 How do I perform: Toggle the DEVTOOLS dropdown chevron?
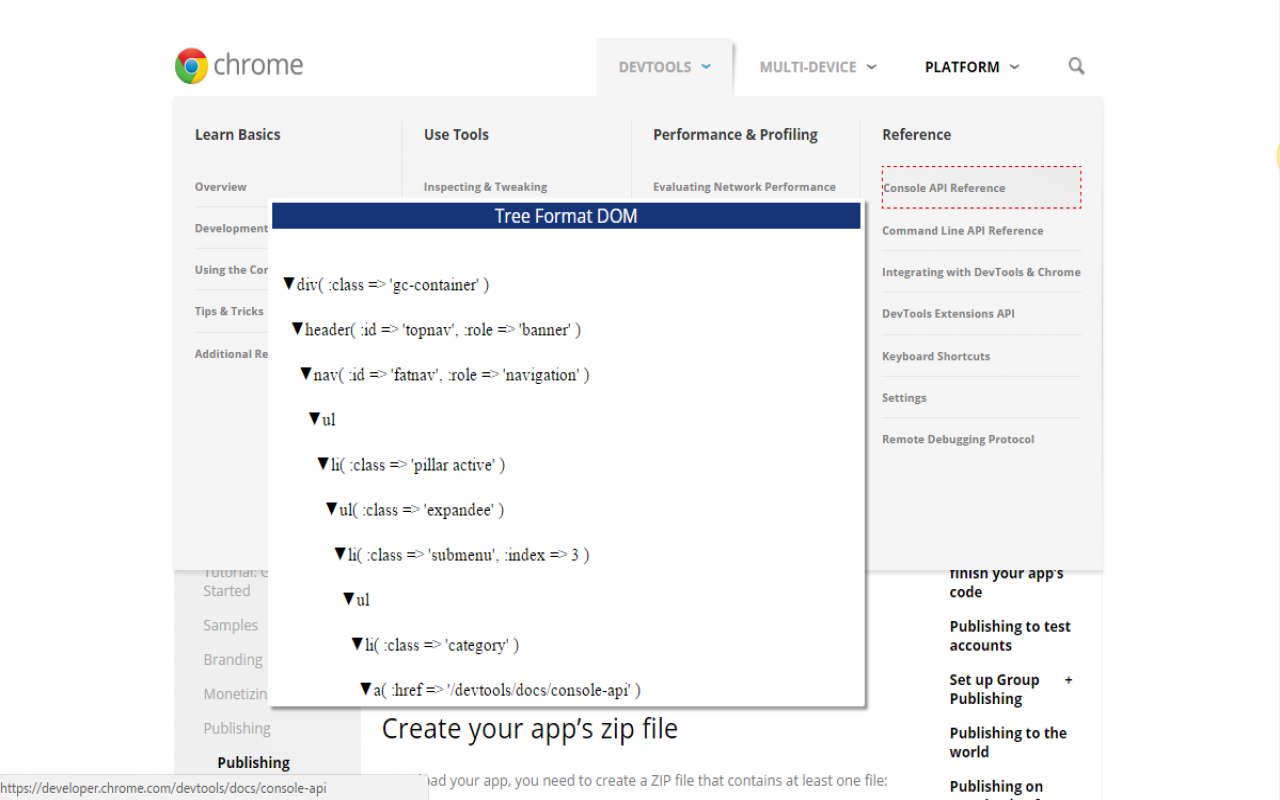706,67
